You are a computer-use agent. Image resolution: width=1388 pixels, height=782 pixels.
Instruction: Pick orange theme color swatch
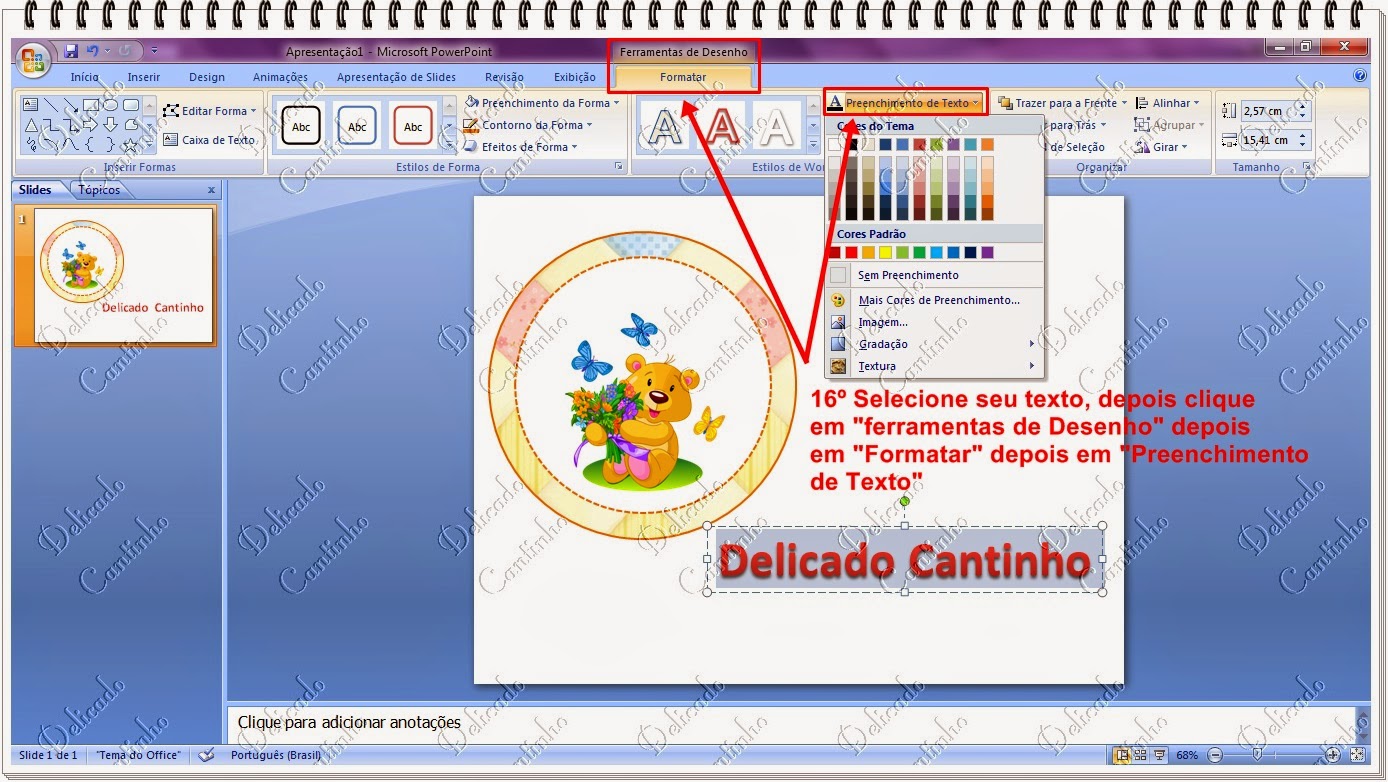pos(987,145)
